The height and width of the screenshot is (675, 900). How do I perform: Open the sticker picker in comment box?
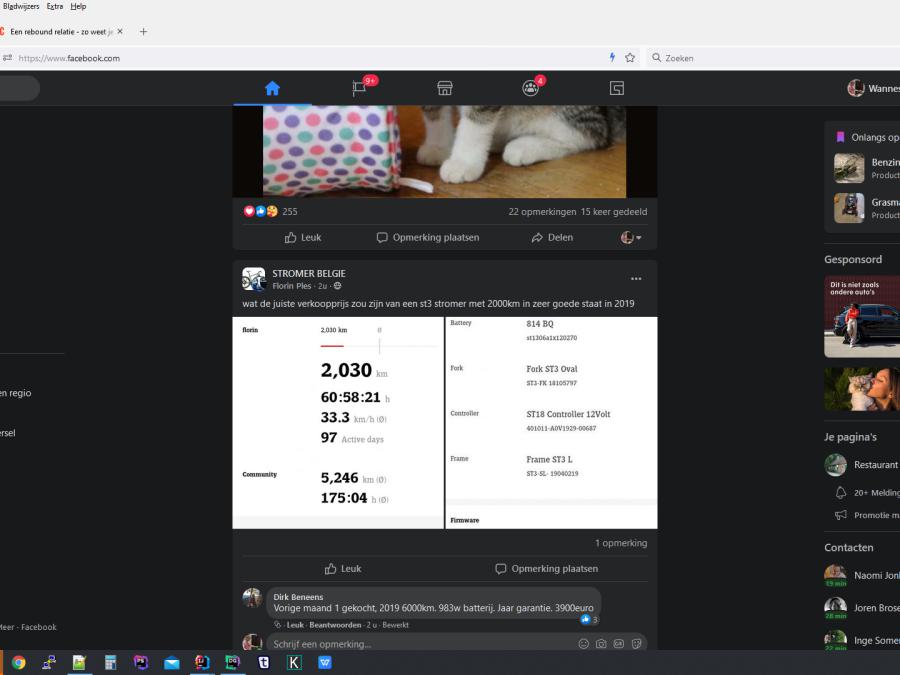636,644
